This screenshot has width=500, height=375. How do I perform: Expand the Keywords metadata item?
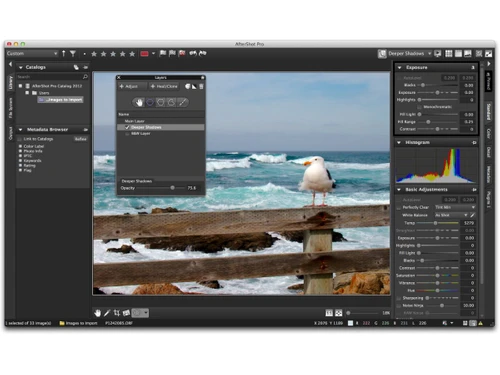coord(20,161)
